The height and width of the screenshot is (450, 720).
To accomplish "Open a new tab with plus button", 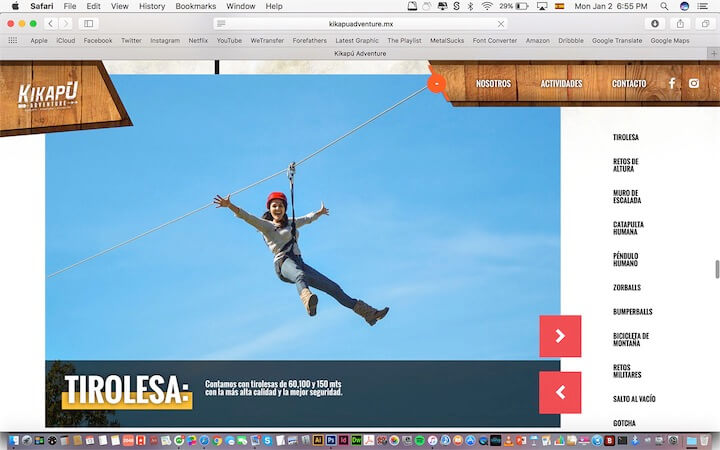I will tap(712, 53).
